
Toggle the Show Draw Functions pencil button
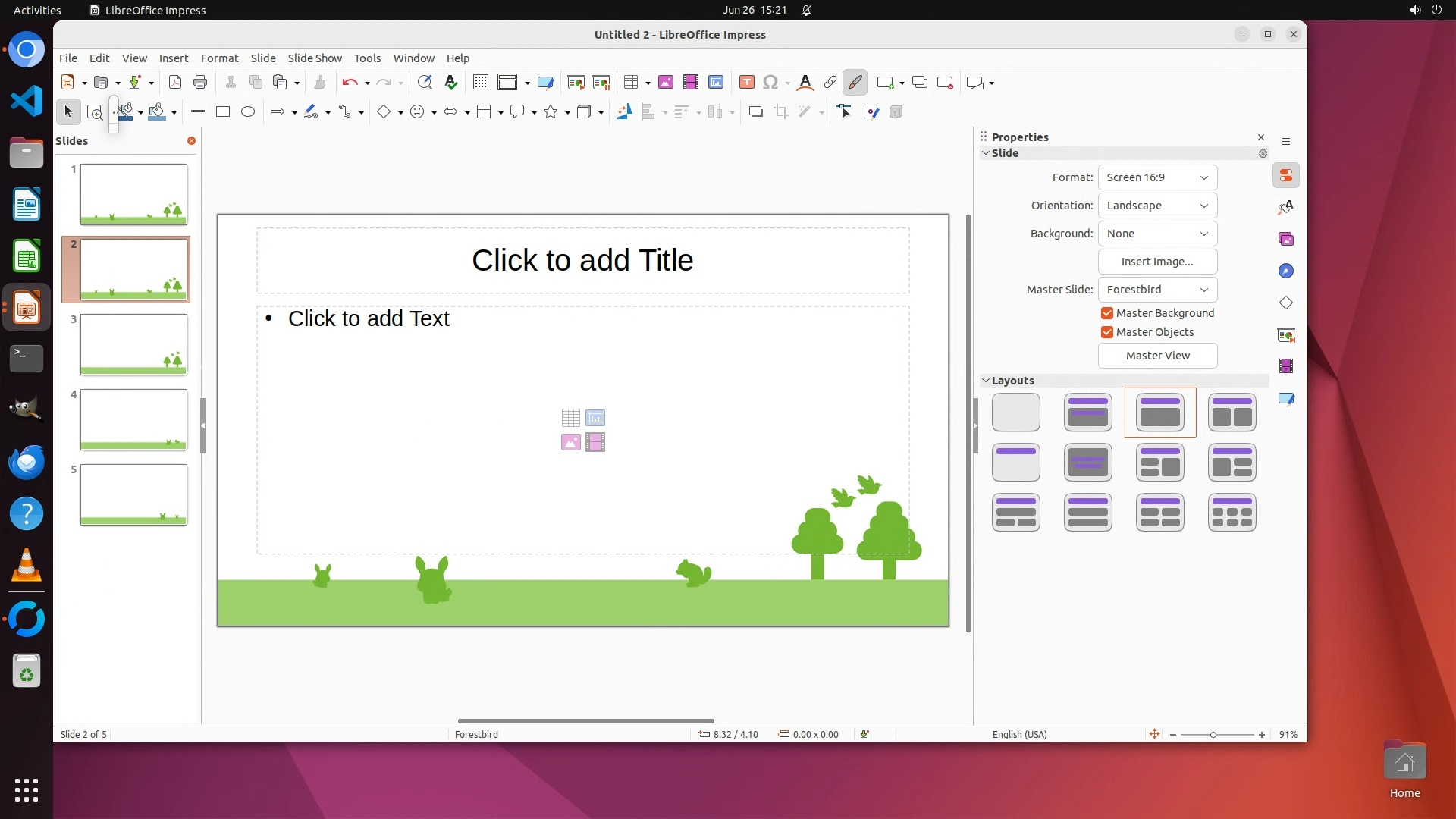pyautogui.click(x=855, y=83)
